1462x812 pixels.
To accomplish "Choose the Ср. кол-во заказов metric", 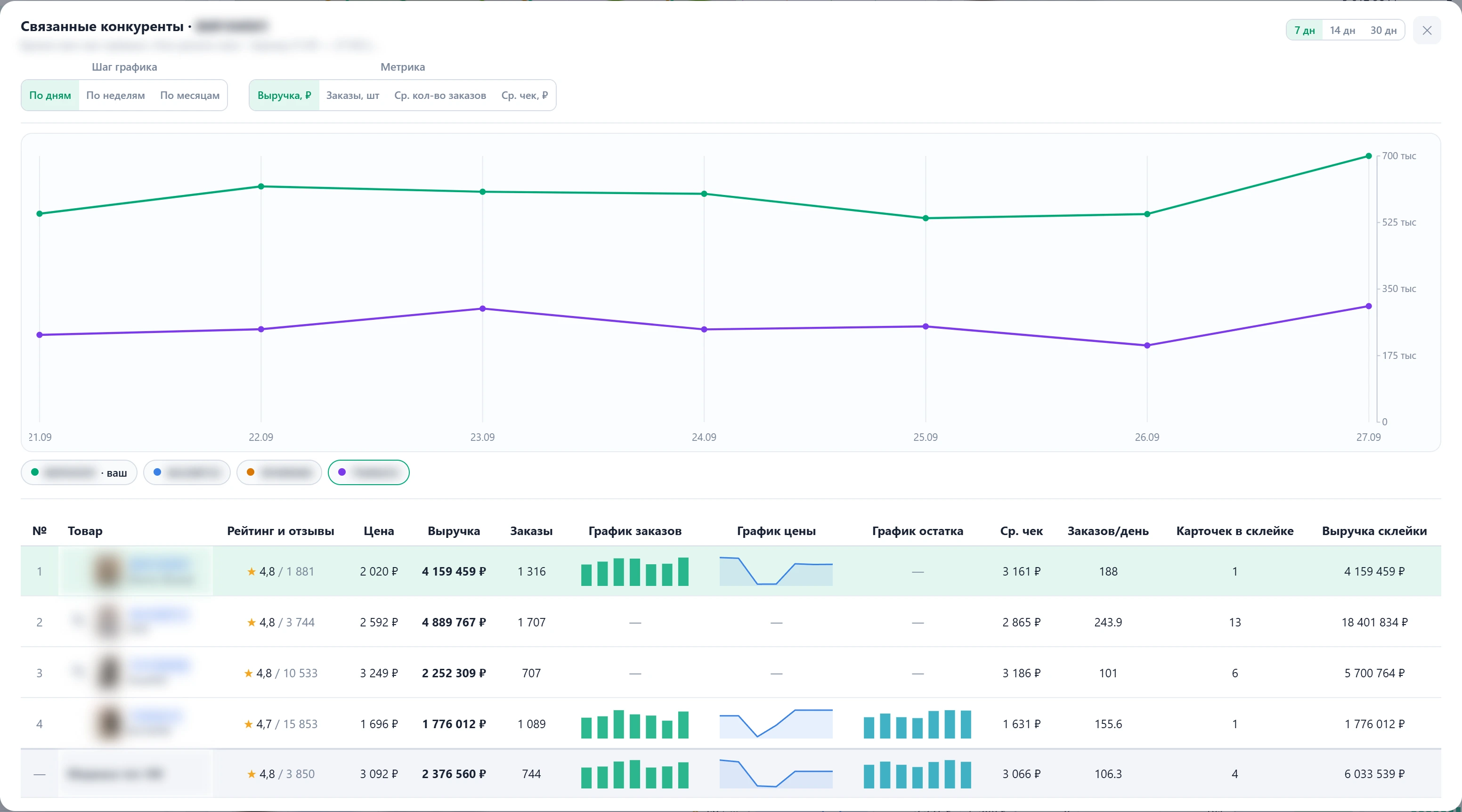I will [440, 95].
